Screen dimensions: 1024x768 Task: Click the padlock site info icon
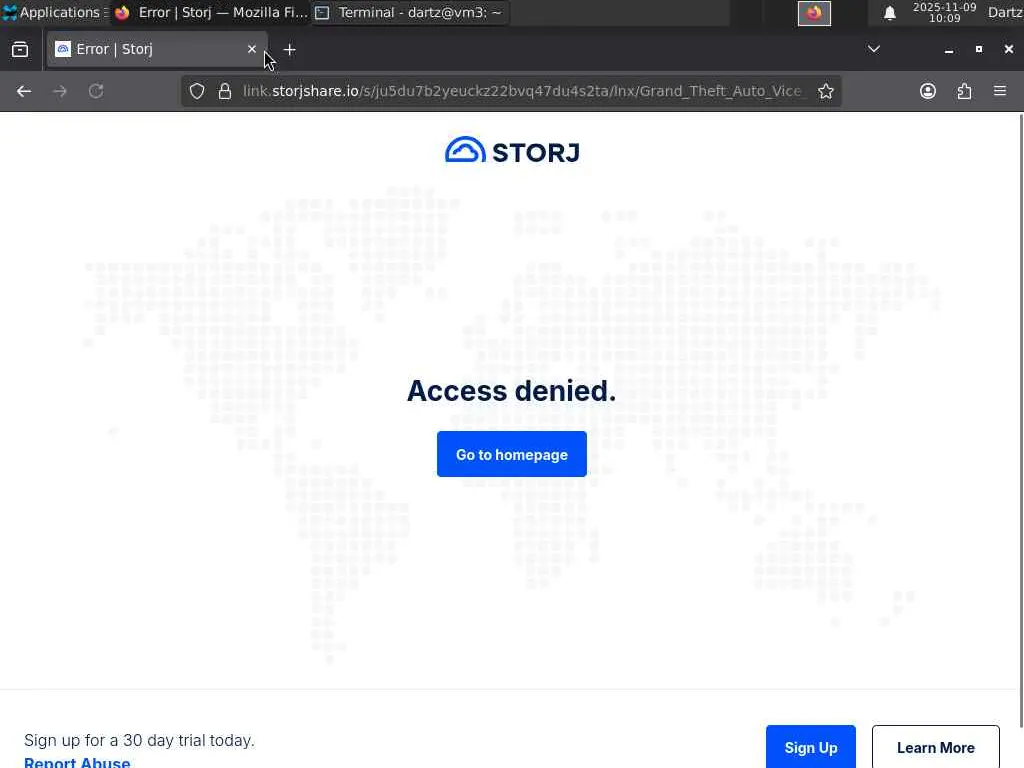[225, 91]
